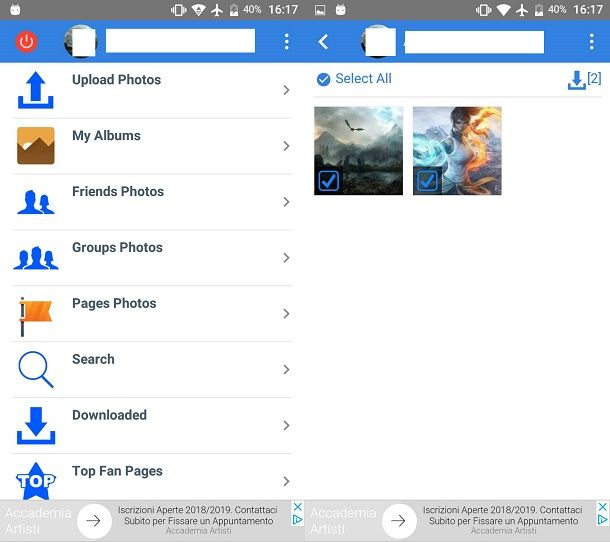Screen dimensions: 610x542
Task: Tap the image notification icon in right status bar
Action: tap(320, 10)
